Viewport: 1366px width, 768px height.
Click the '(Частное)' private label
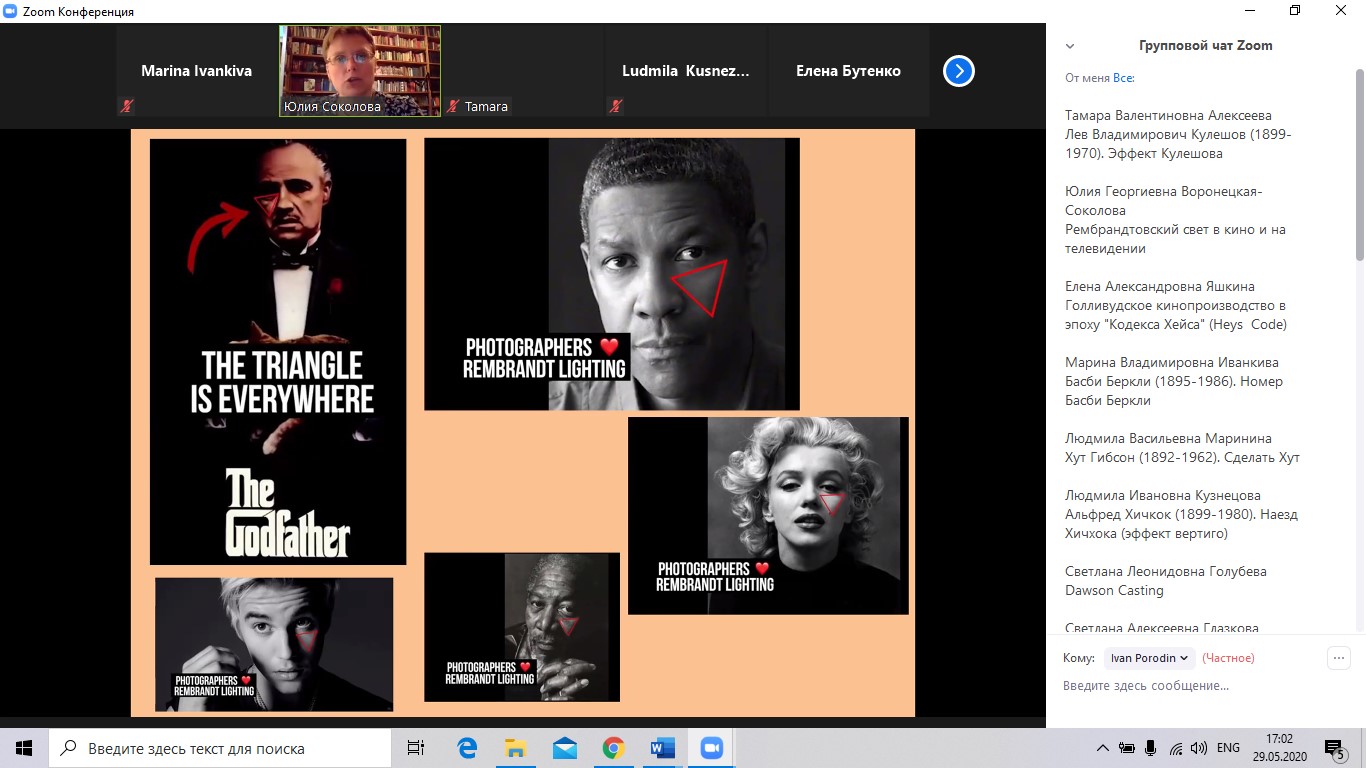(x=1228, y=658)
